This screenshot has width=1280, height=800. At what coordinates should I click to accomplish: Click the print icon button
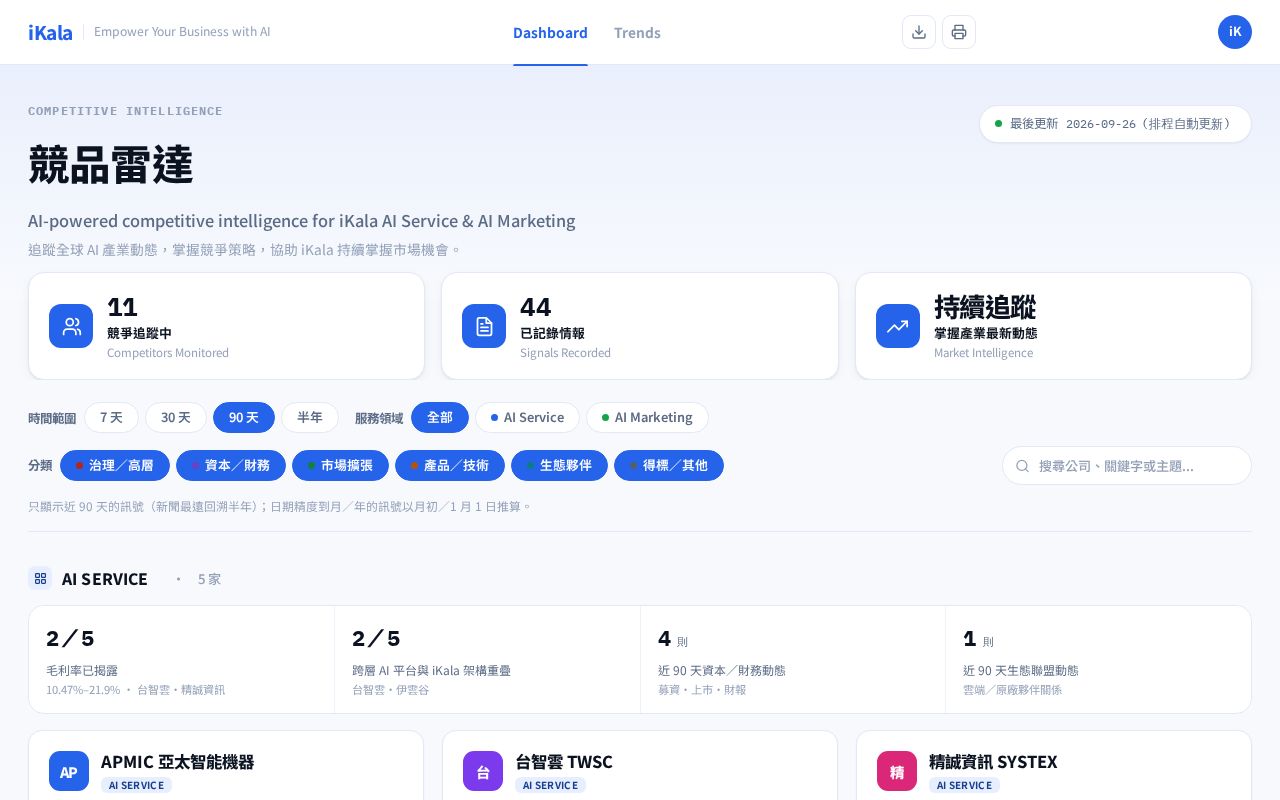click(959, 32)
